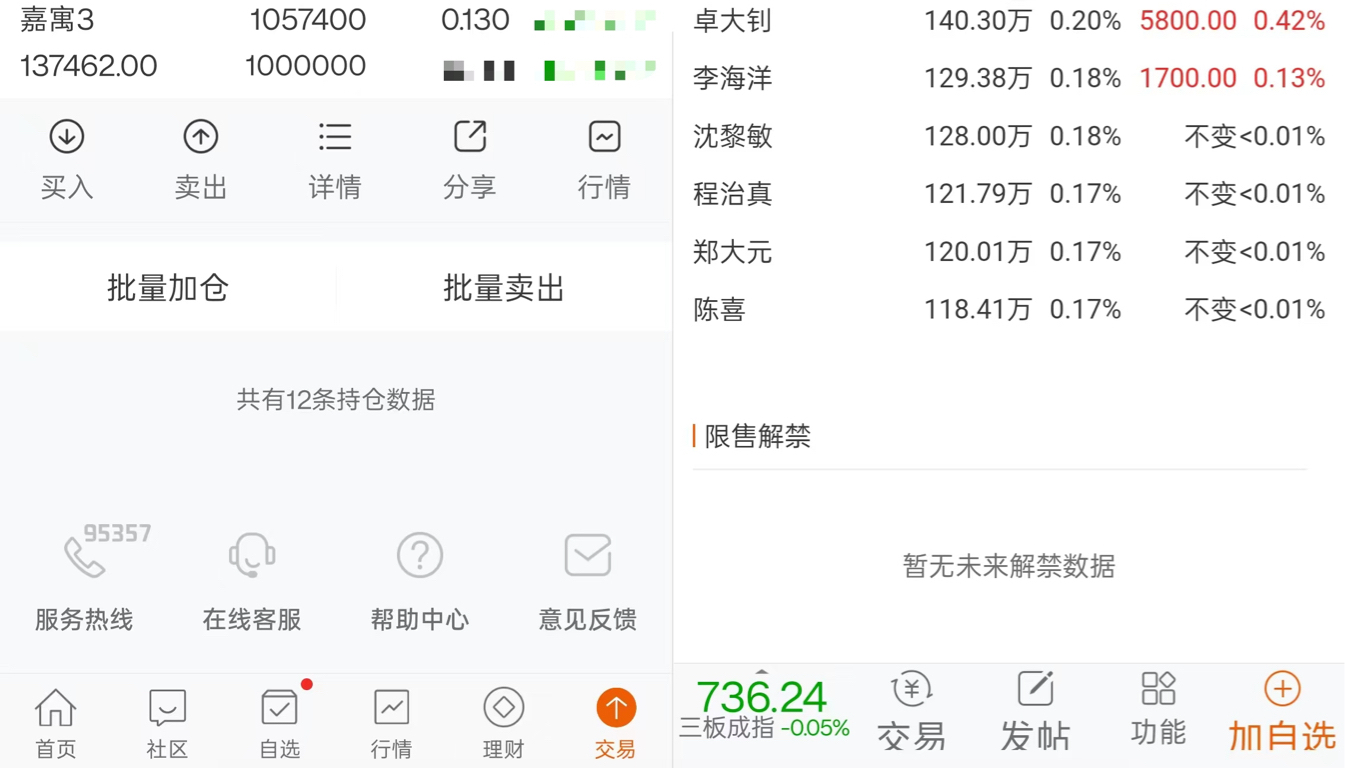Viewport: 1345px width, 768px height.
Task: Open 在线客服 headset icon
Action: [252, 556]
